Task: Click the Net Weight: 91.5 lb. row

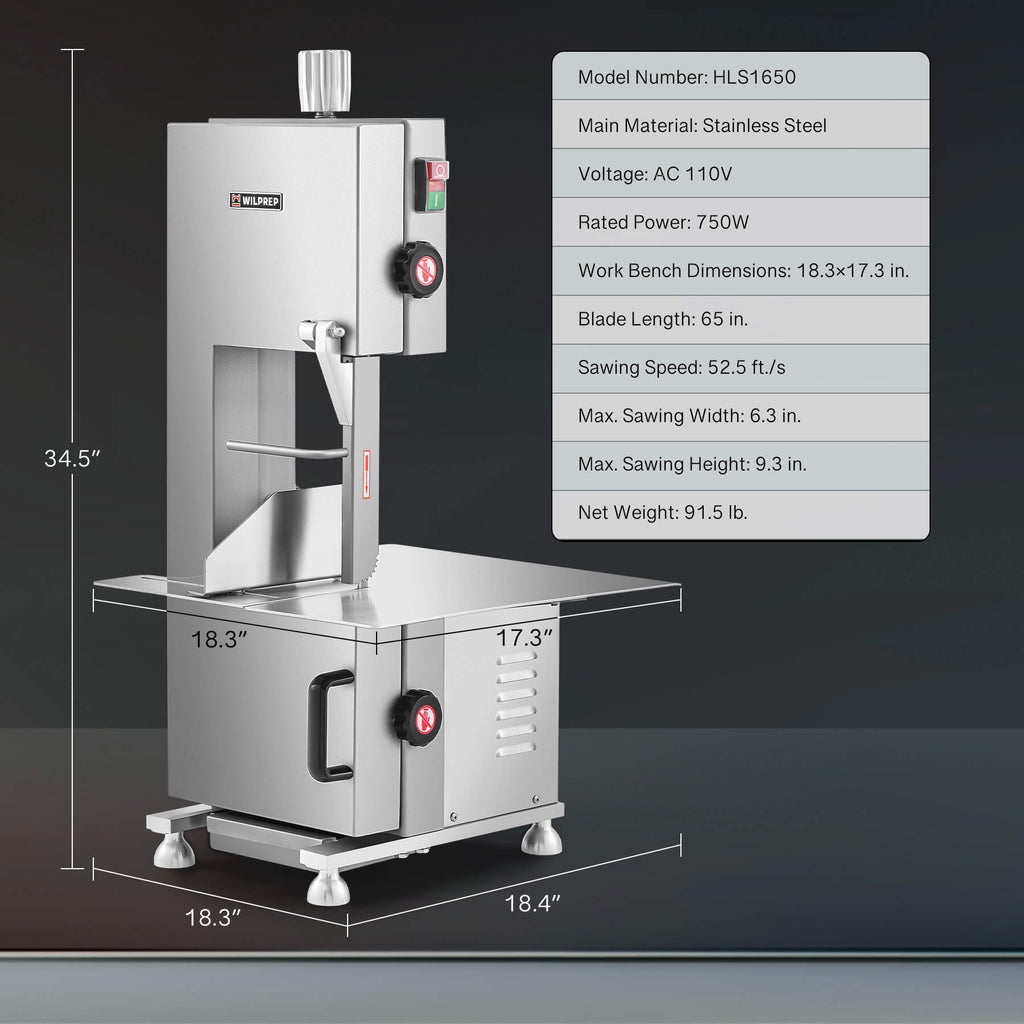Action: pyautogui.click(x=740, y=513)
